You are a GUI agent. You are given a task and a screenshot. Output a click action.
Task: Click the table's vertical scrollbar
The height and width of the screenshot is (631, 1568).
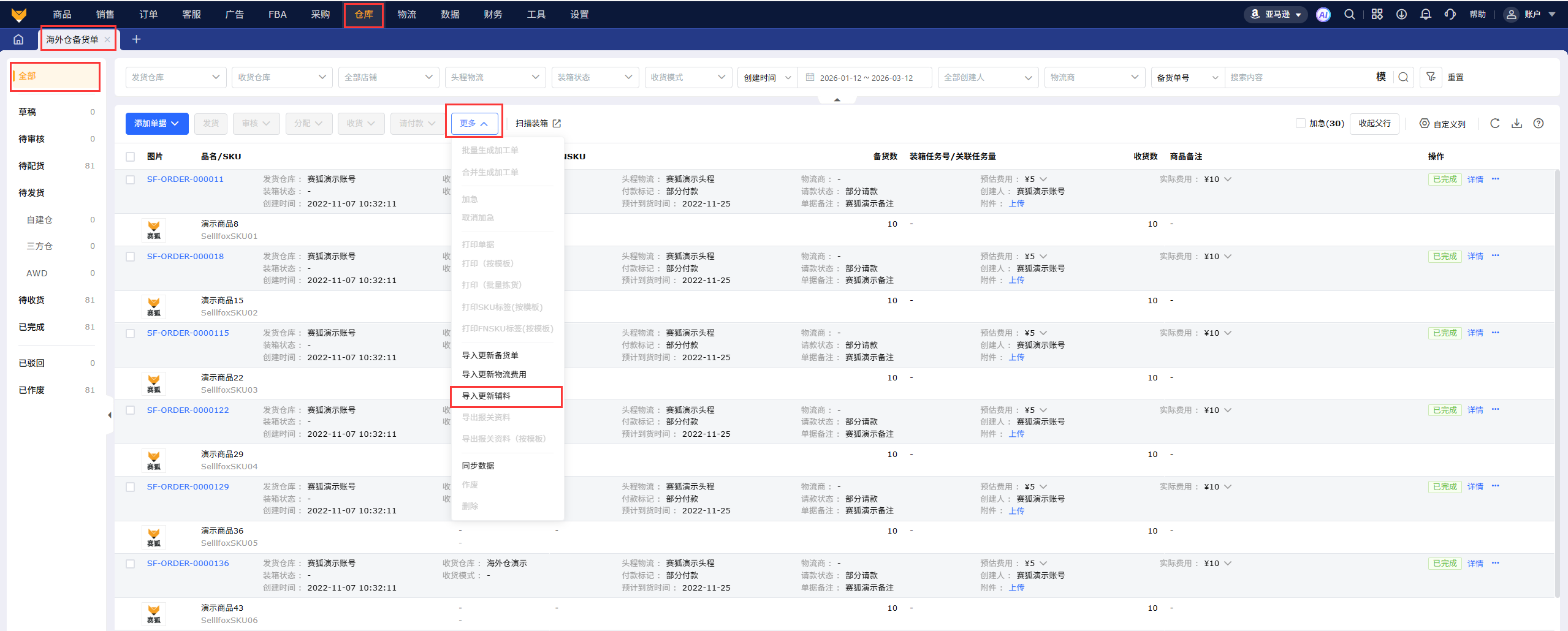point(1557,383)
